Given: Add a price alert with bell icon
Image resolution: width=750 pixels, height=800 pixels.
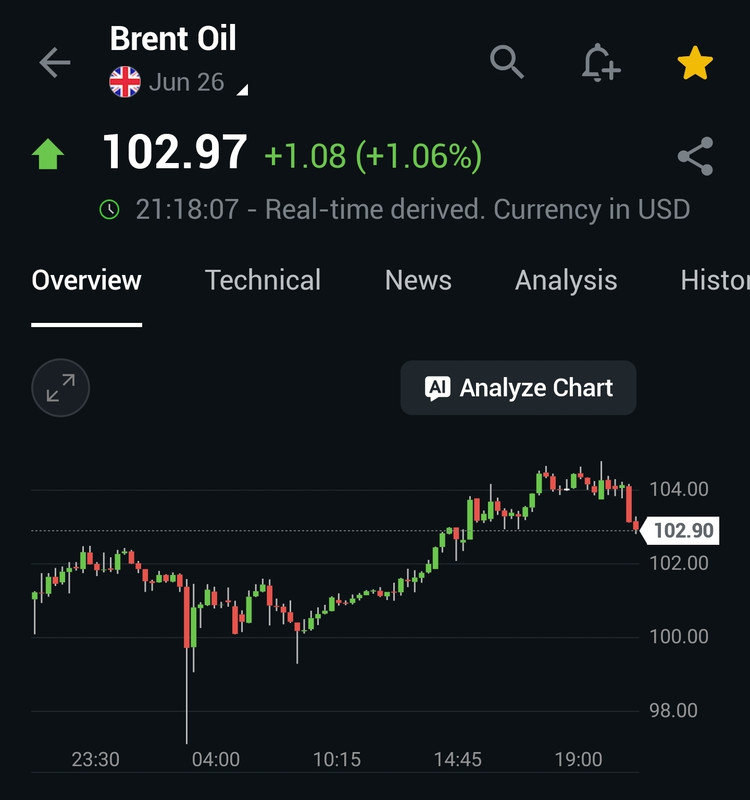Looking at the screenshot, I should (x=601, y=63).
